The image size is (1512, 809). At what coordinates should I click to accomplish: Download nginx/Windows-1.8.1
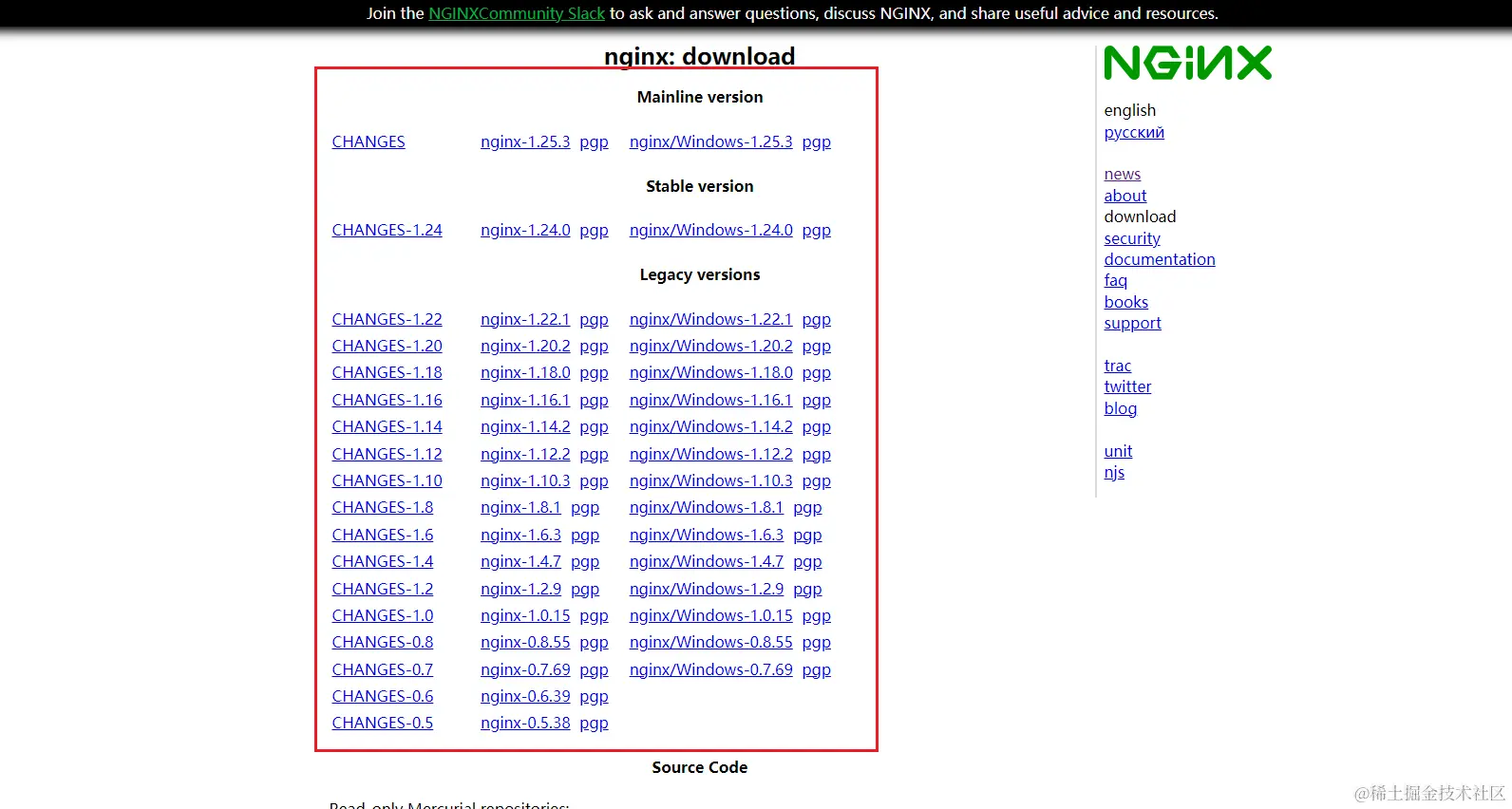[x=706, y=507]
